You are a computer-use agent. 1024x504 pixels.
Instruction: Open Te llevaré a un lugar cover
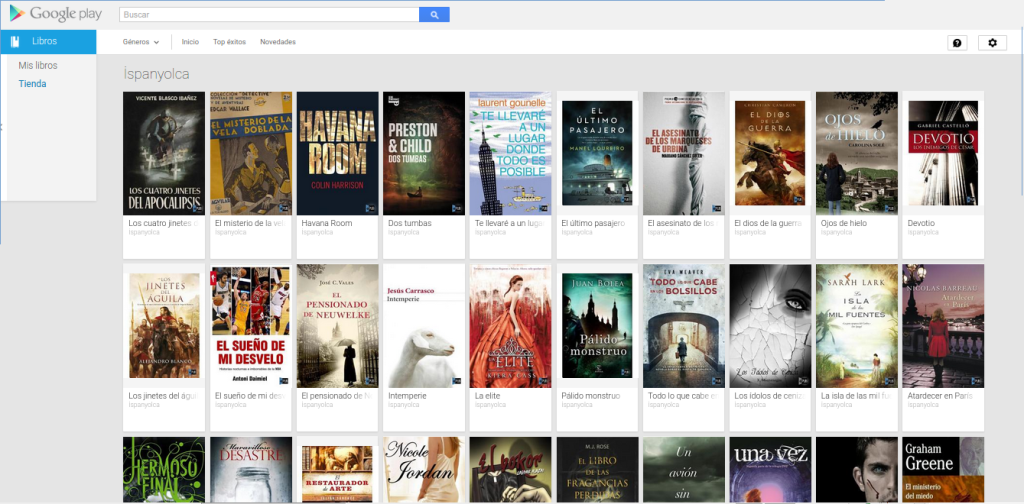coord(511,153)
